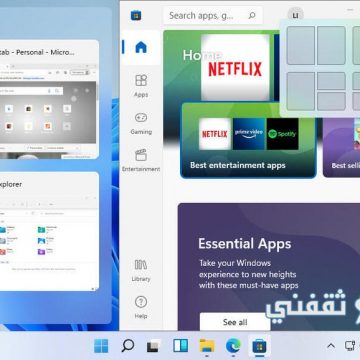Launch Microsoft Edge from taskbar
This screenshot has height=360, width=360.
click(233, 346)
